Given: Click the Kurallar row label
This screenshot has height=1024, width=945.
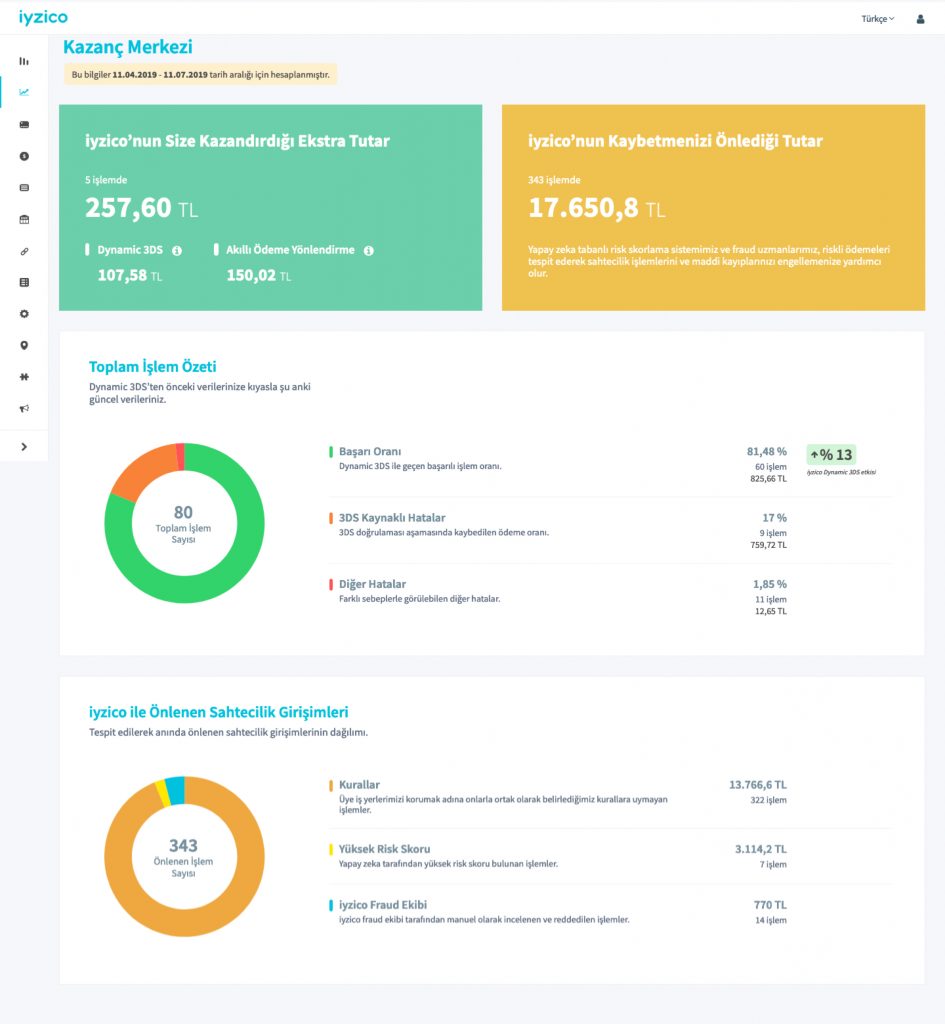Looking at the screenshot, I should 359,784.
